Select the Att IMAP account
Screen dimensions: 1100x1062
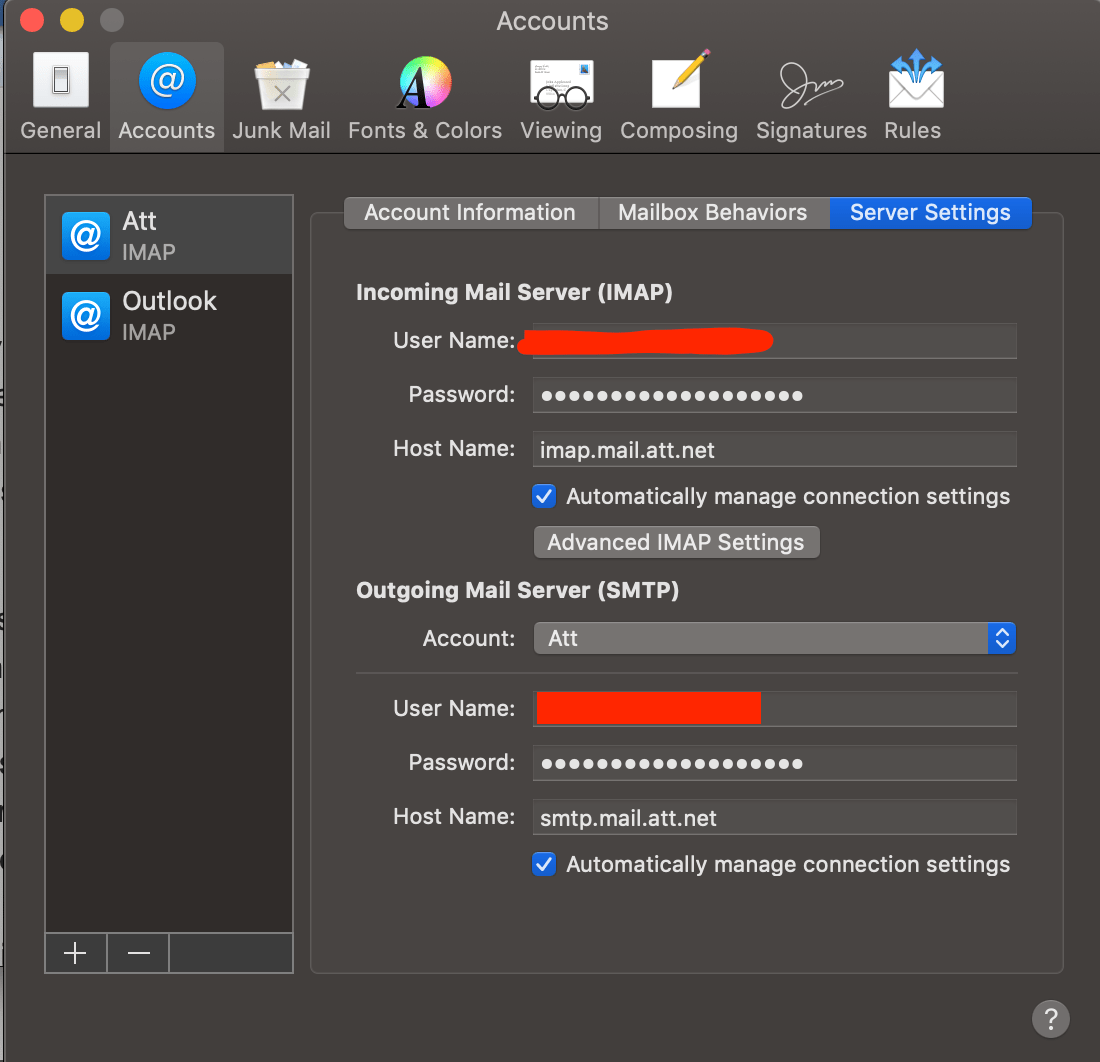point(169,236)
